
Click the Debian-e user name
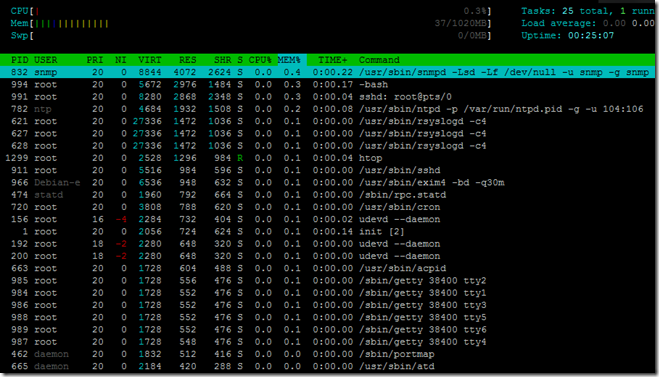point(57,182)
